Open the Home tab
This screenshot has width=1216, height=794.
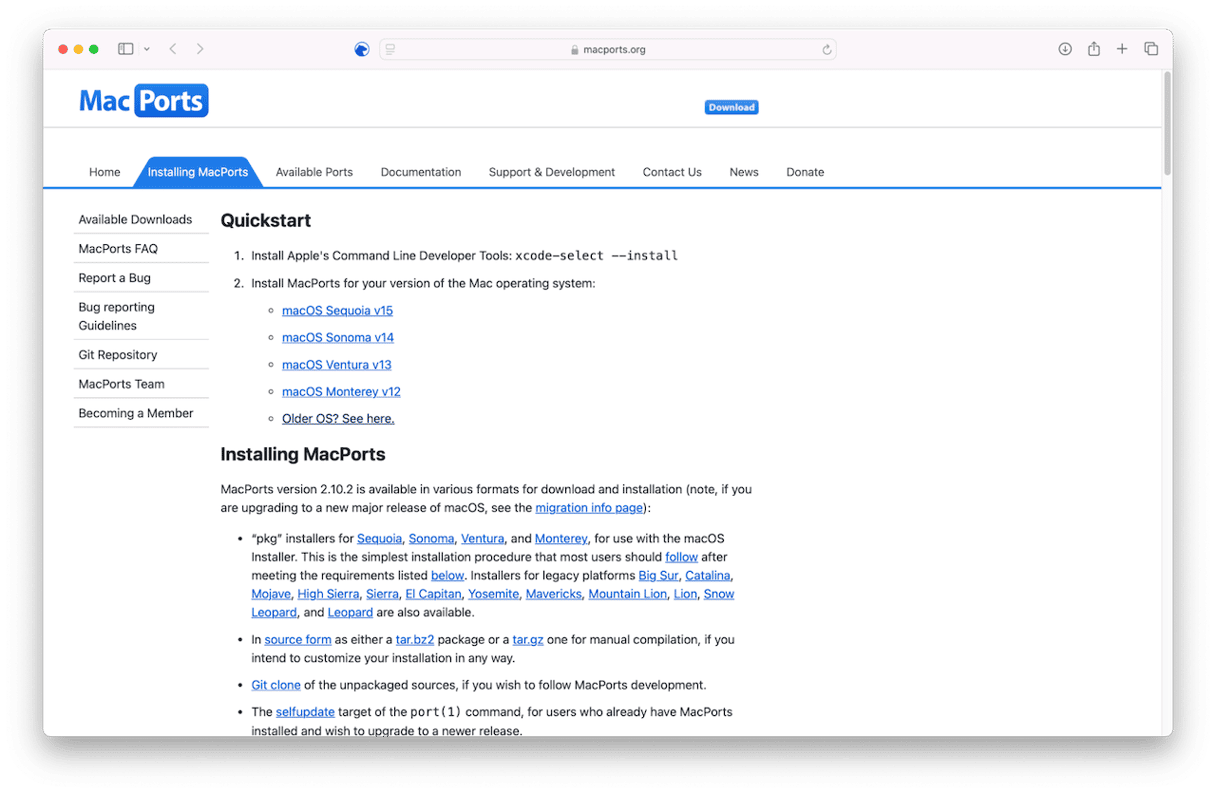104,172
